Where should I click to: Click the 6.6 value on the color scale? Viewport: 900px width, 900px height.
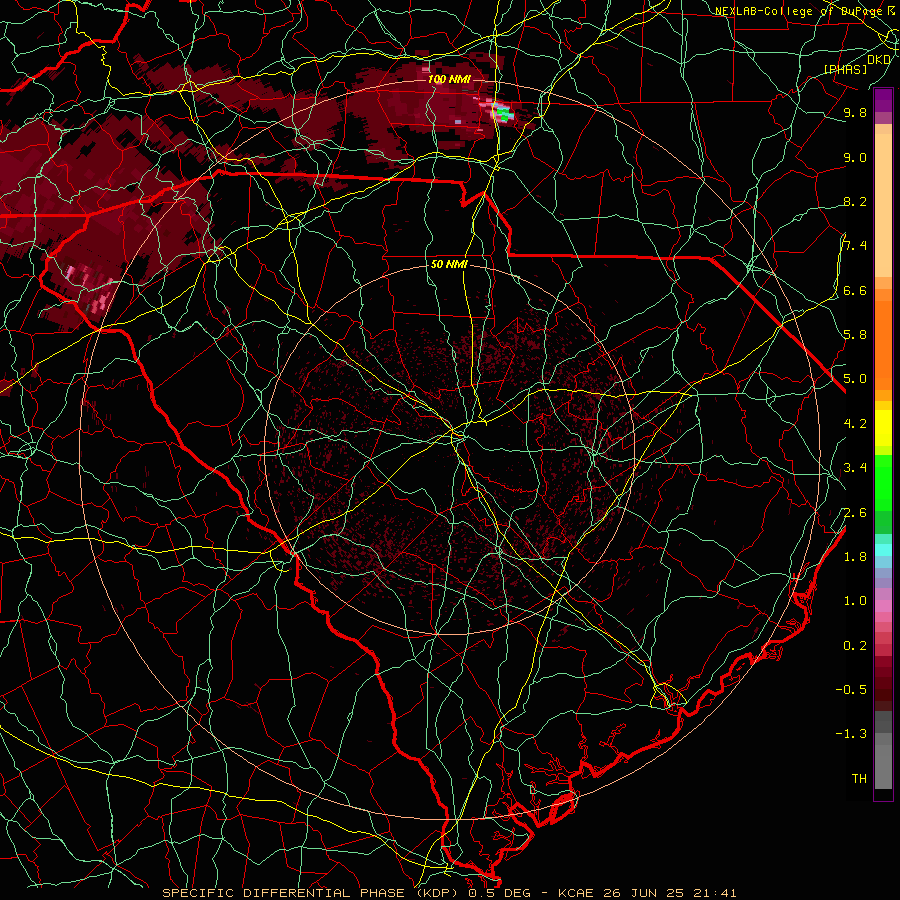855,290
